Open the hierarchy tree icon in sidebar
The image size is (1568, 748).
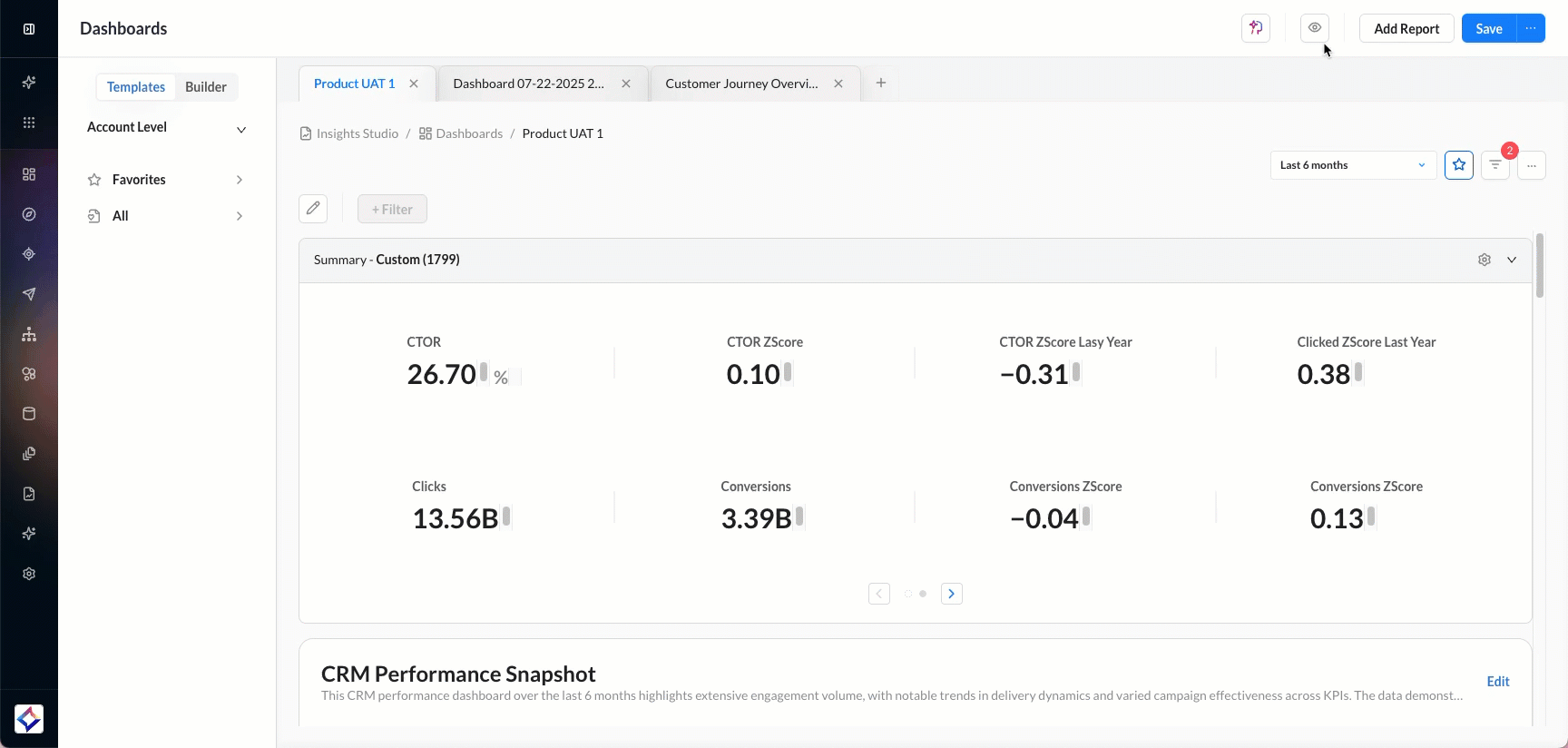tap(29, 334)
